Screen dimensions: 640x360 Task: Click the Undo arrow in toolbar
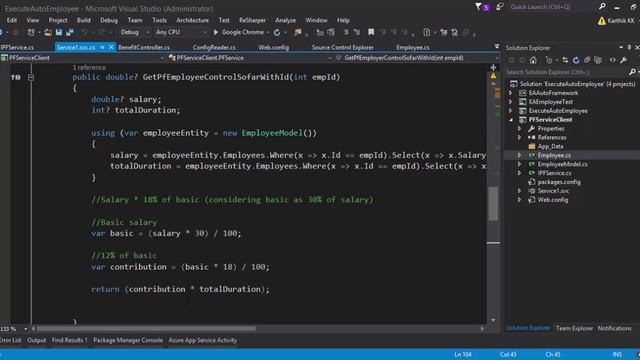coord(84,32)
